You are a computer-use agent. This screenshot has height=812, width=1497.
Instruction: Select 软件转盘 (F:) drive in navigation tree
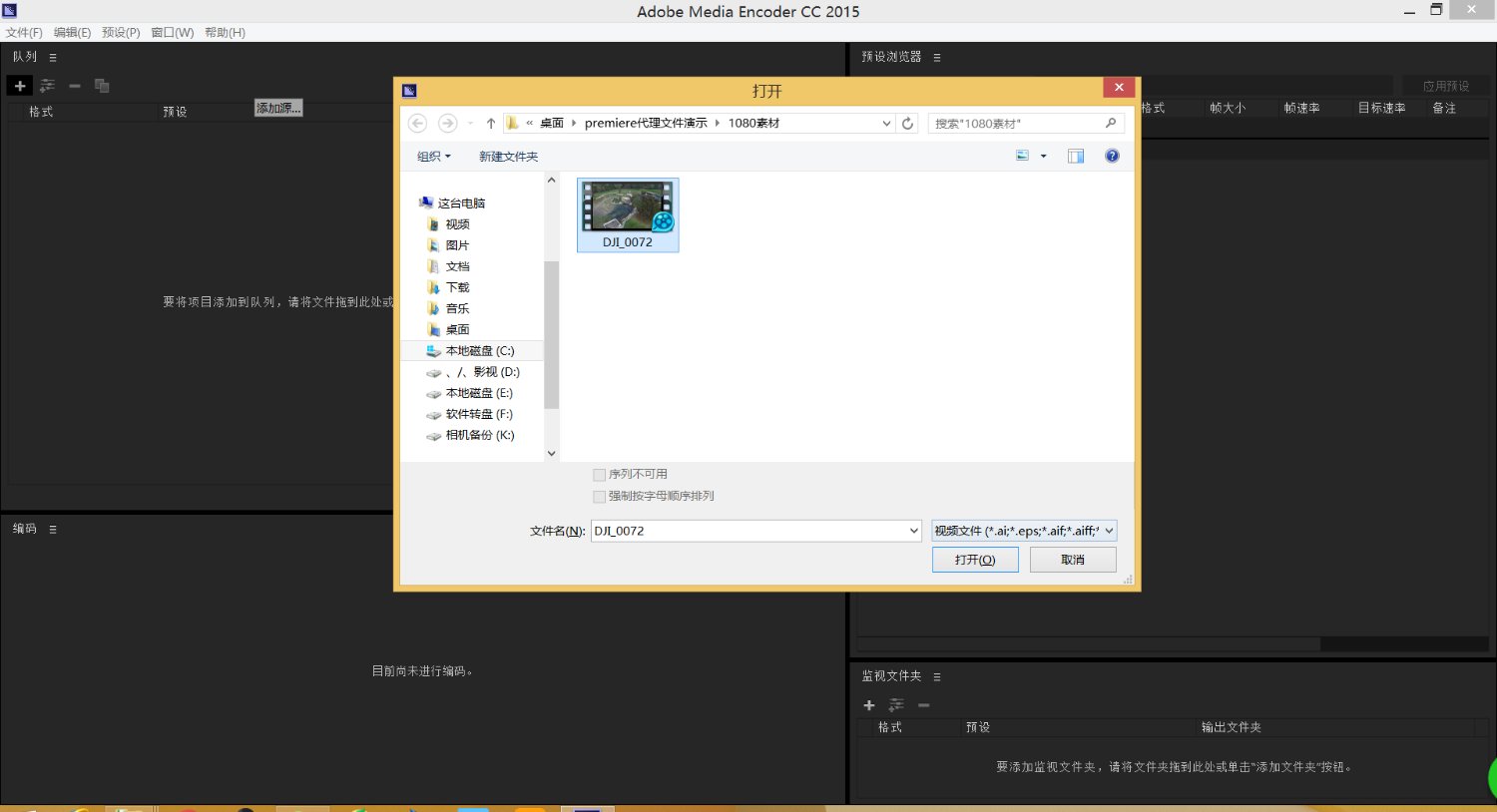[479, 414]
